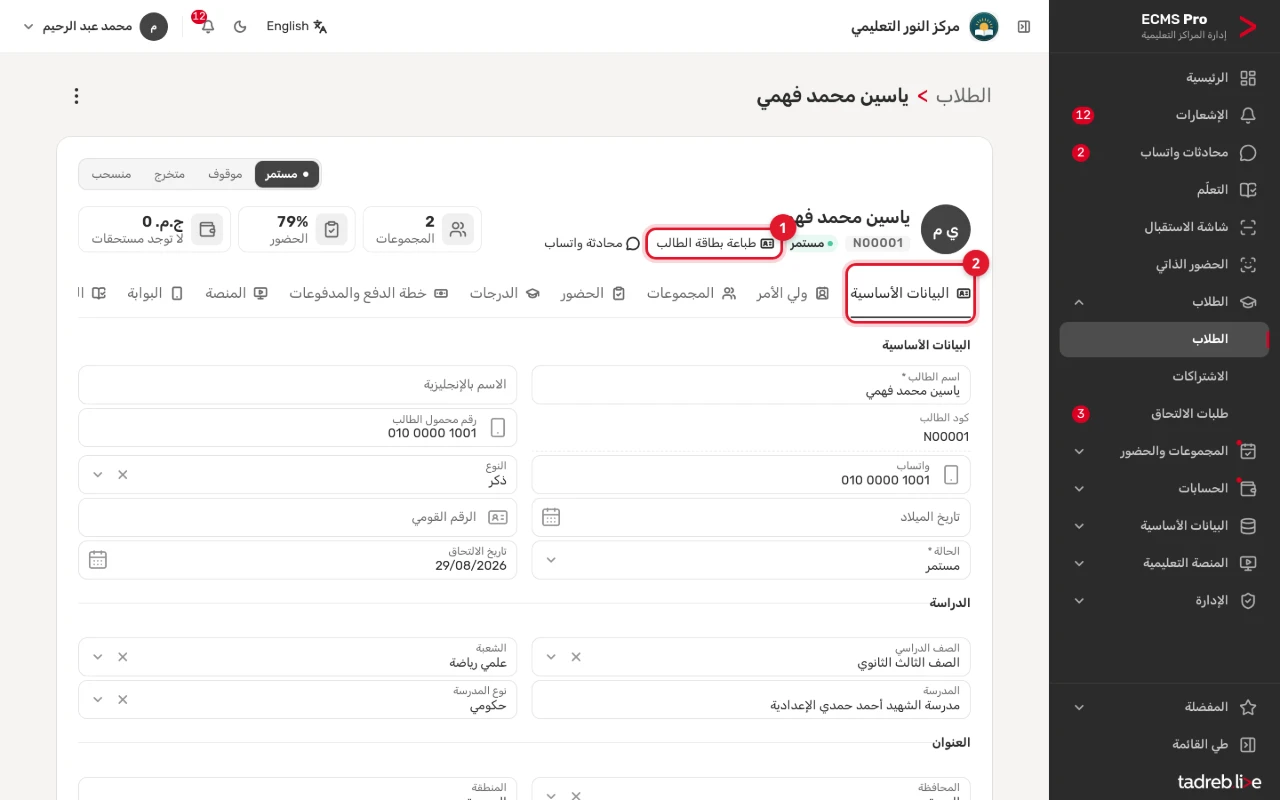The height and width of the screenshot is (800, 1280).
Task: Toggle dark mode moon icon
Action: point(240,26)
